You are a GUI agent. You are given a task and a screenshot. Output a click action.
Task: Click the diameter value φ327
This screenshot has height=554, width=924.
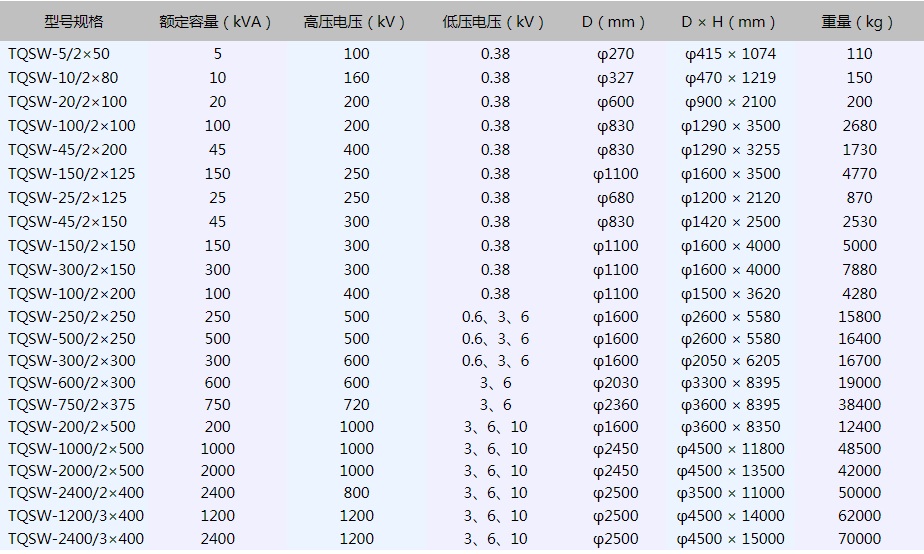[615, 78]
